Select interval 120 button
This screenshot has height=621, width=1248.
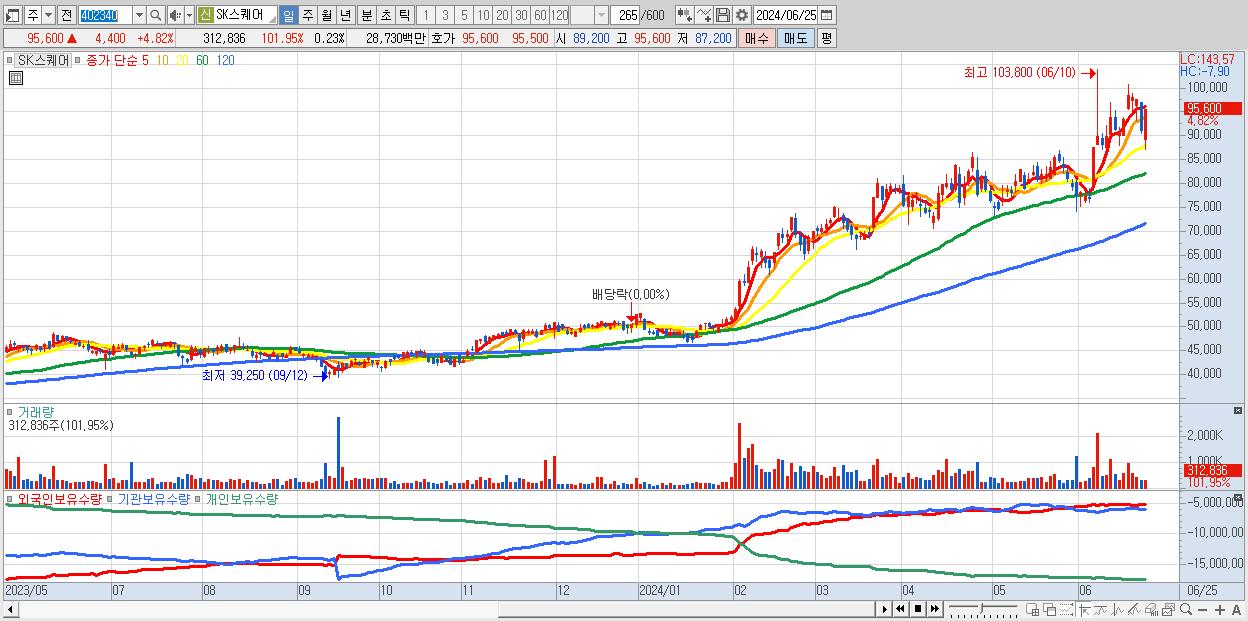pos(559,15)
